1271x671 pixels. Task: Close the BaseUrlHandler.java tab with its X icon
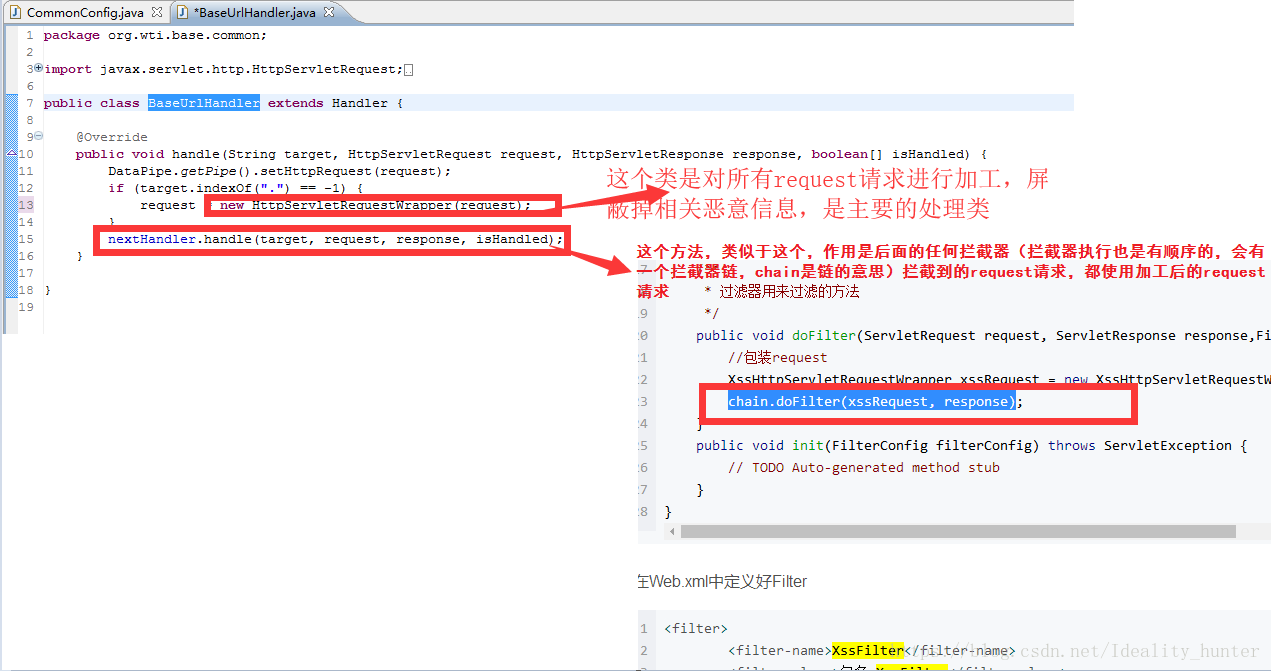(x=328, y=13)
